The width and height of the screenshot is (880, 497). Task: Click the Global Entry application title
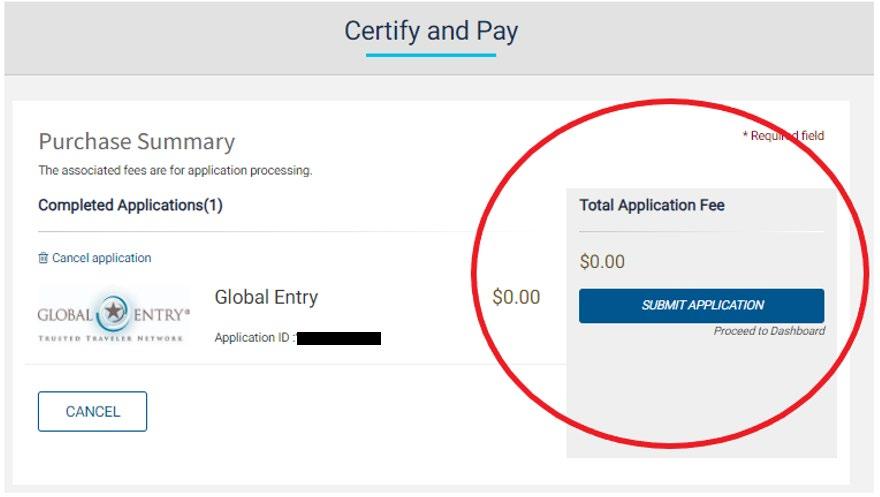[266, 297]
